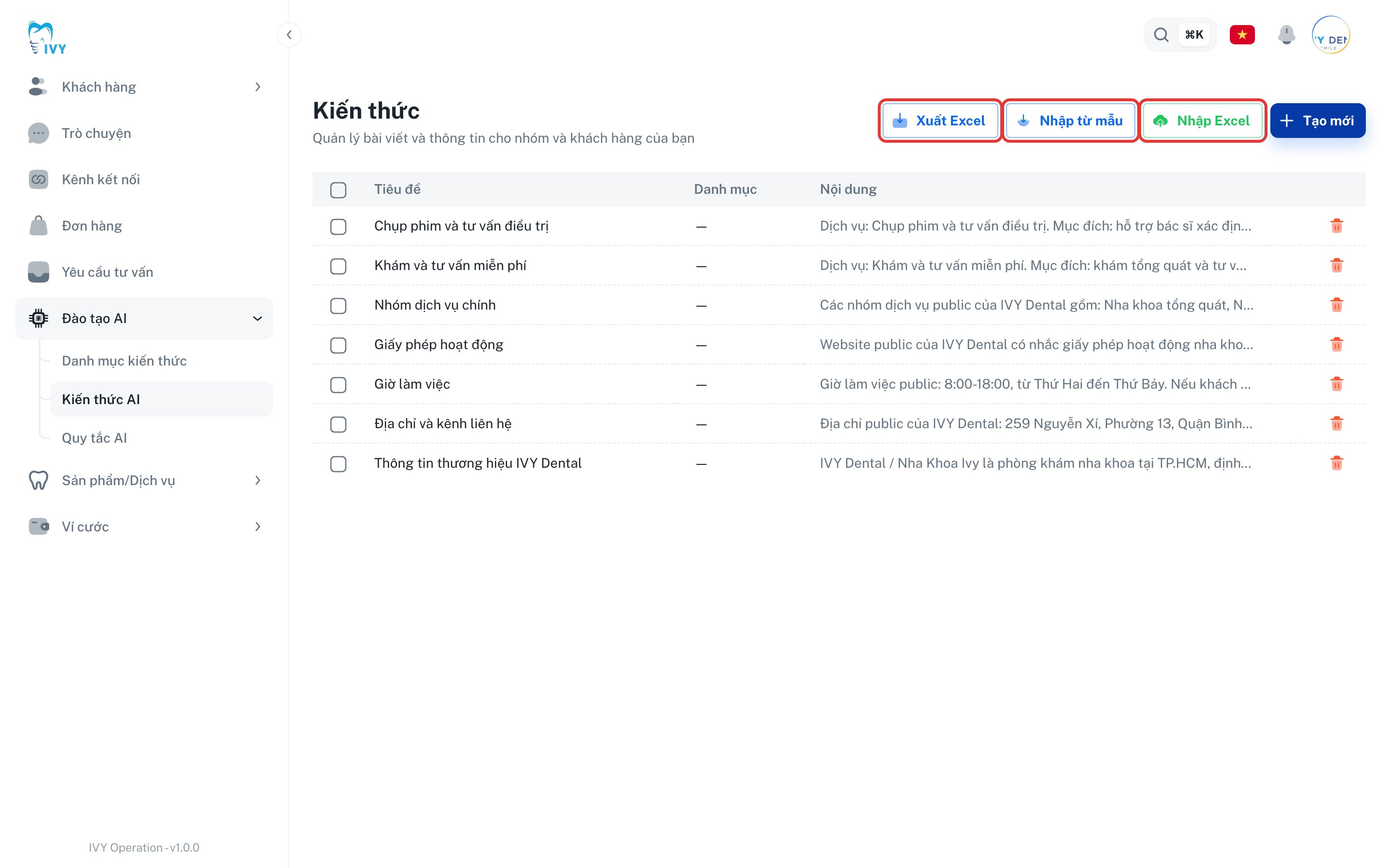The height and width of the screenshot is (868, 1389).
Task: Click the Đào tạo AI chip icon
Action: point(38,318)
